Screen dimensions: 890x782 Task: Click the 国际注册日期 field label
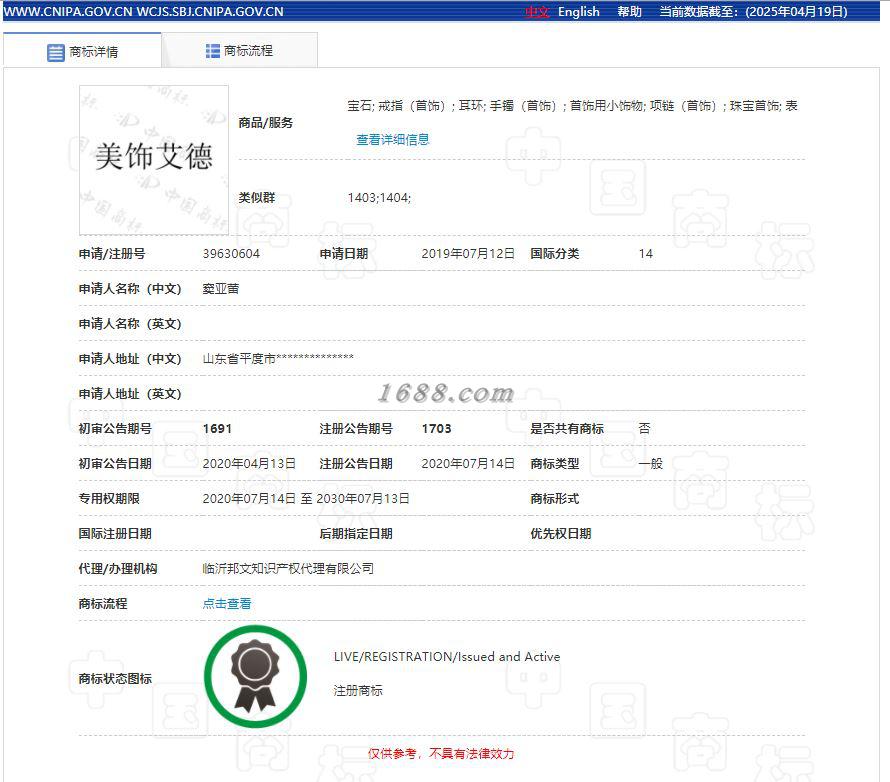click(x=115, y=533)
